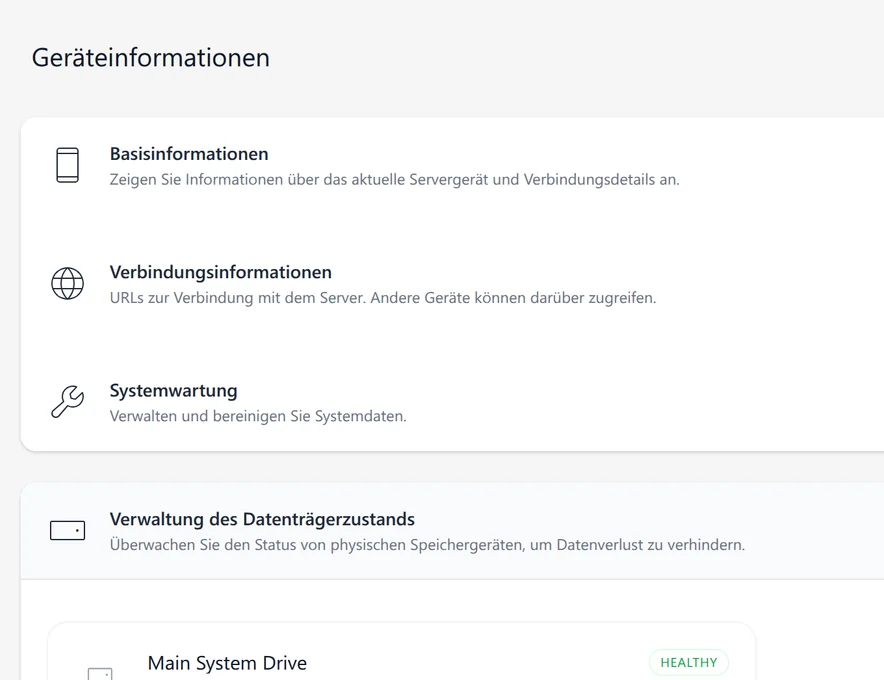Click the description 'Verwalten und bereinigen Sie Systemdaten.'

[258, 416]
